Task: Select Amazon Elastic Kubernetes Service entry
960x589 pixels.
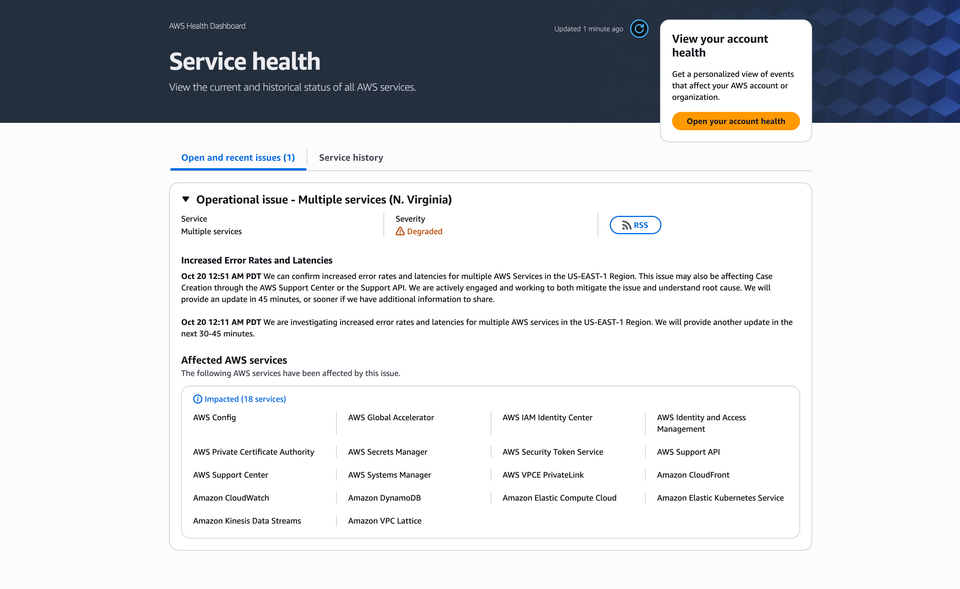Action: pyautogui.click(x=720, y=498)
